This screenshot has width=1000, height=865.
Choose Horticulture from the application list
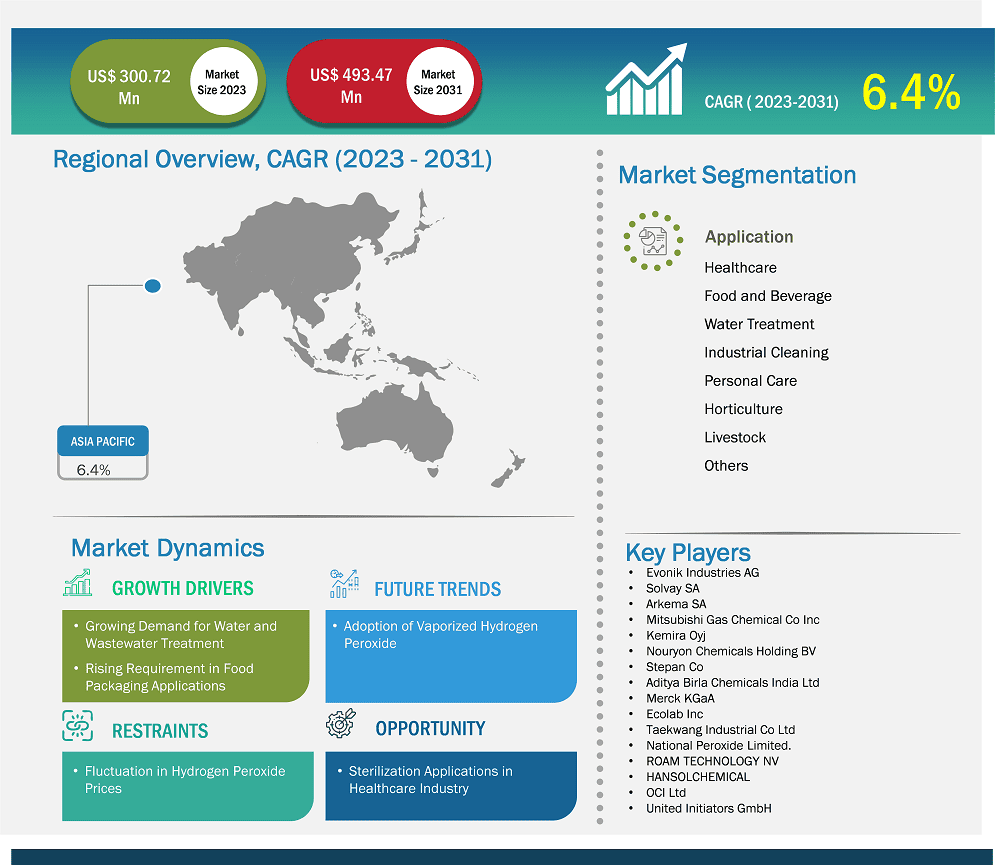point(743,409)
